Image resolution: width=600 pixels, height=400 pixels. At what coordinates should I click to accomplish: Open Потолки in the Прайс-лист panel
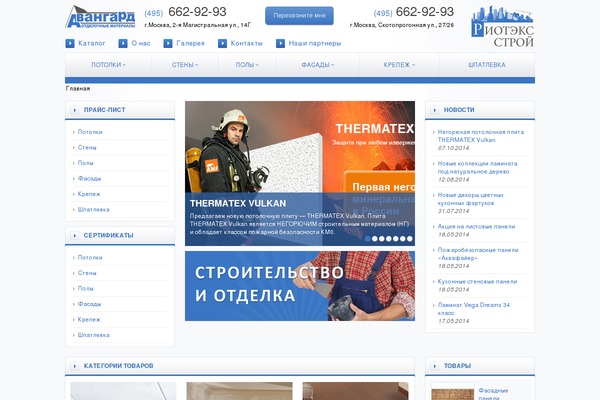point(90,132)
